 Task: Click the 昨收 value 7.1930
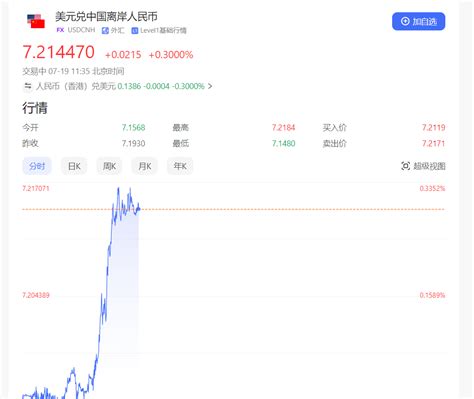(133, 144)
